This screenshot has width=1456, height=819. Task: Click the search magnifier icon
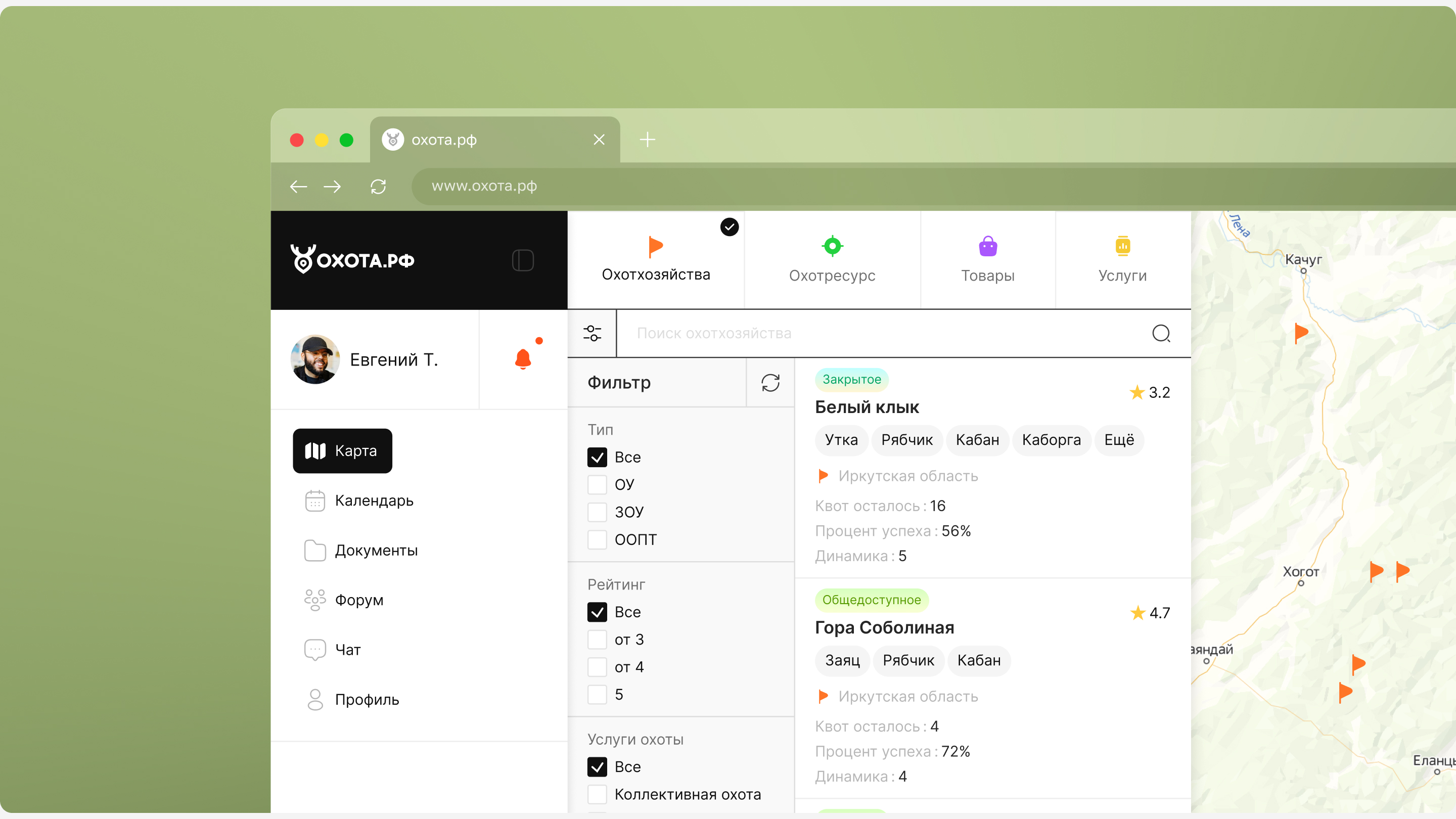(x=1161, y=334)
